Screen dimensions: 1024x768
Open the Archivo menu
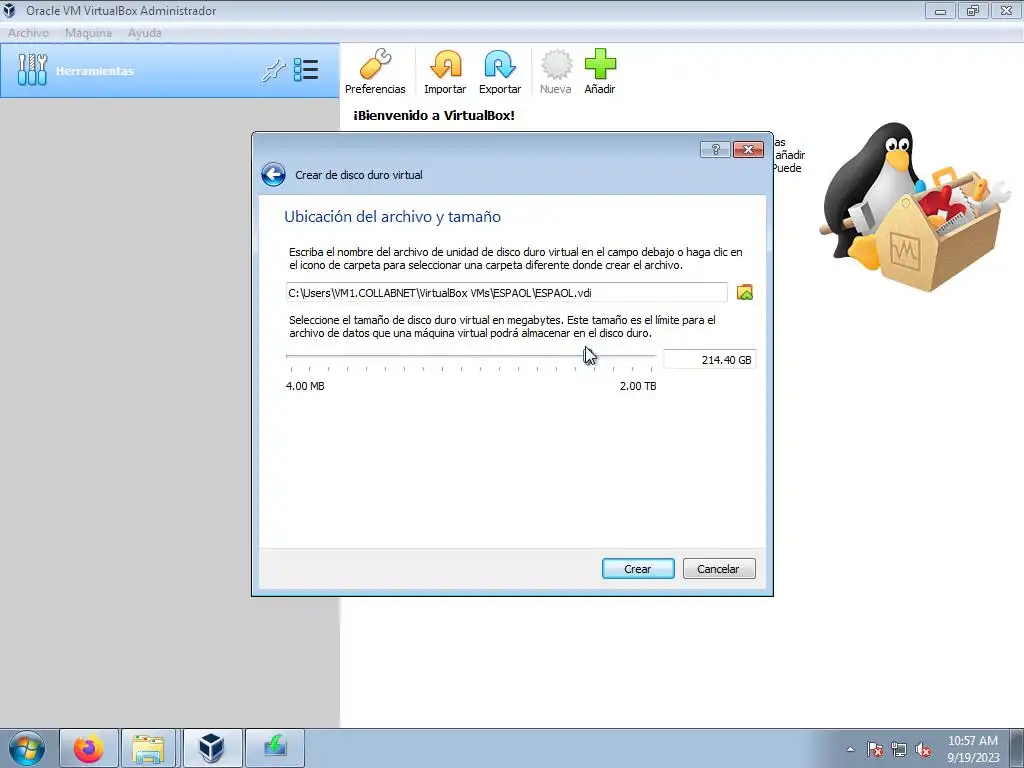pyautogui.click(x=28, y=33)
